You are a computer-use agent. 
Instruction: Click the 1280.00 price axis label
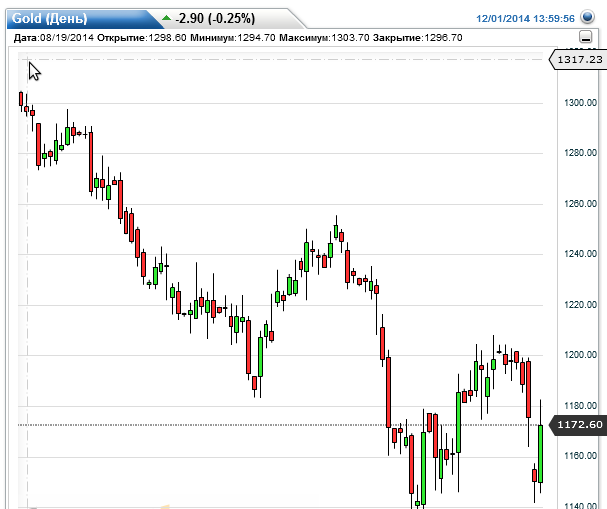[x=580, y=153]
